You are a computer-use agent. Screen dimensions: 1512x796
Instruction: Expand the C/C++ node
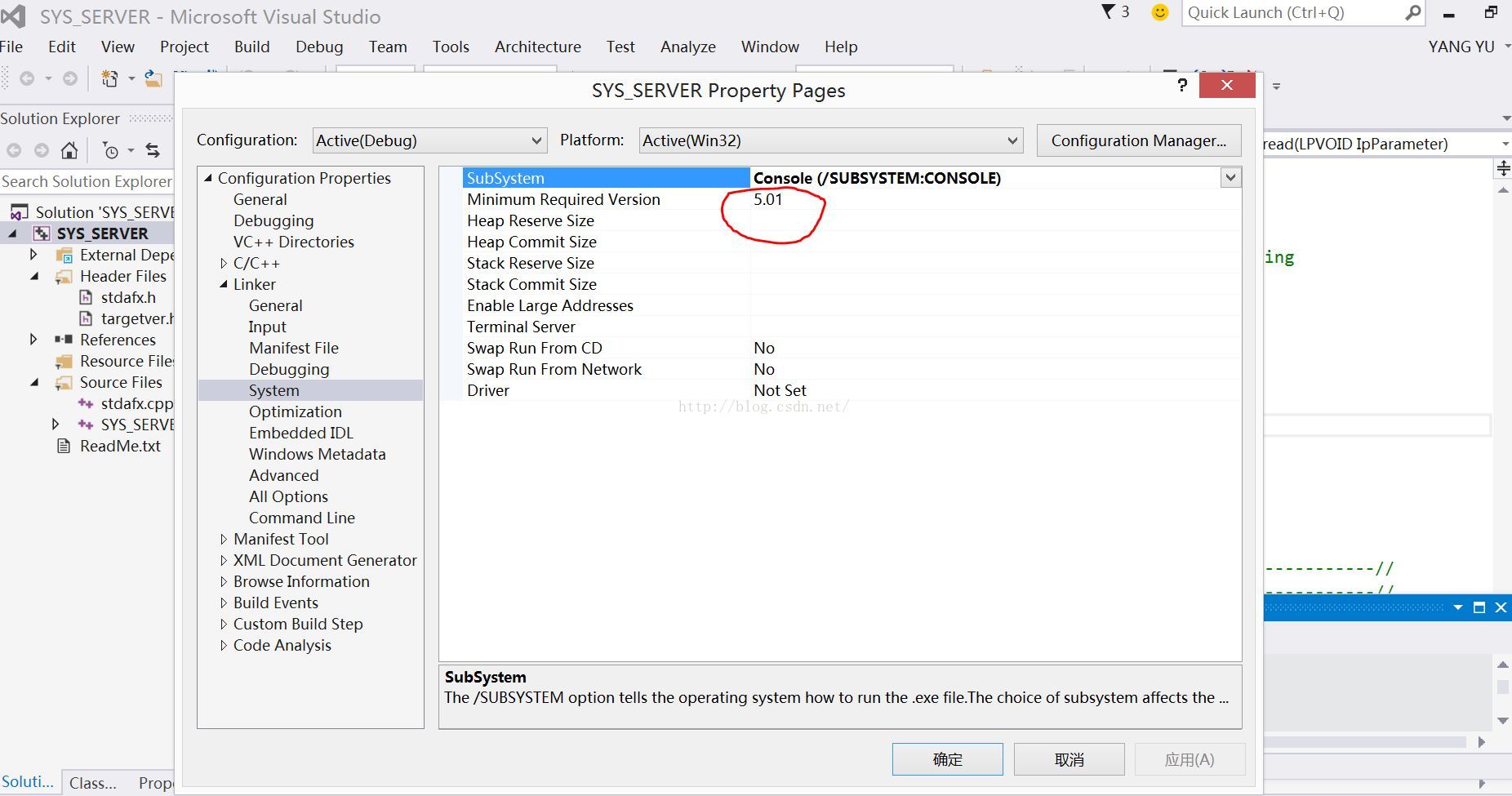pyautogui.click(x=224, y=263)
